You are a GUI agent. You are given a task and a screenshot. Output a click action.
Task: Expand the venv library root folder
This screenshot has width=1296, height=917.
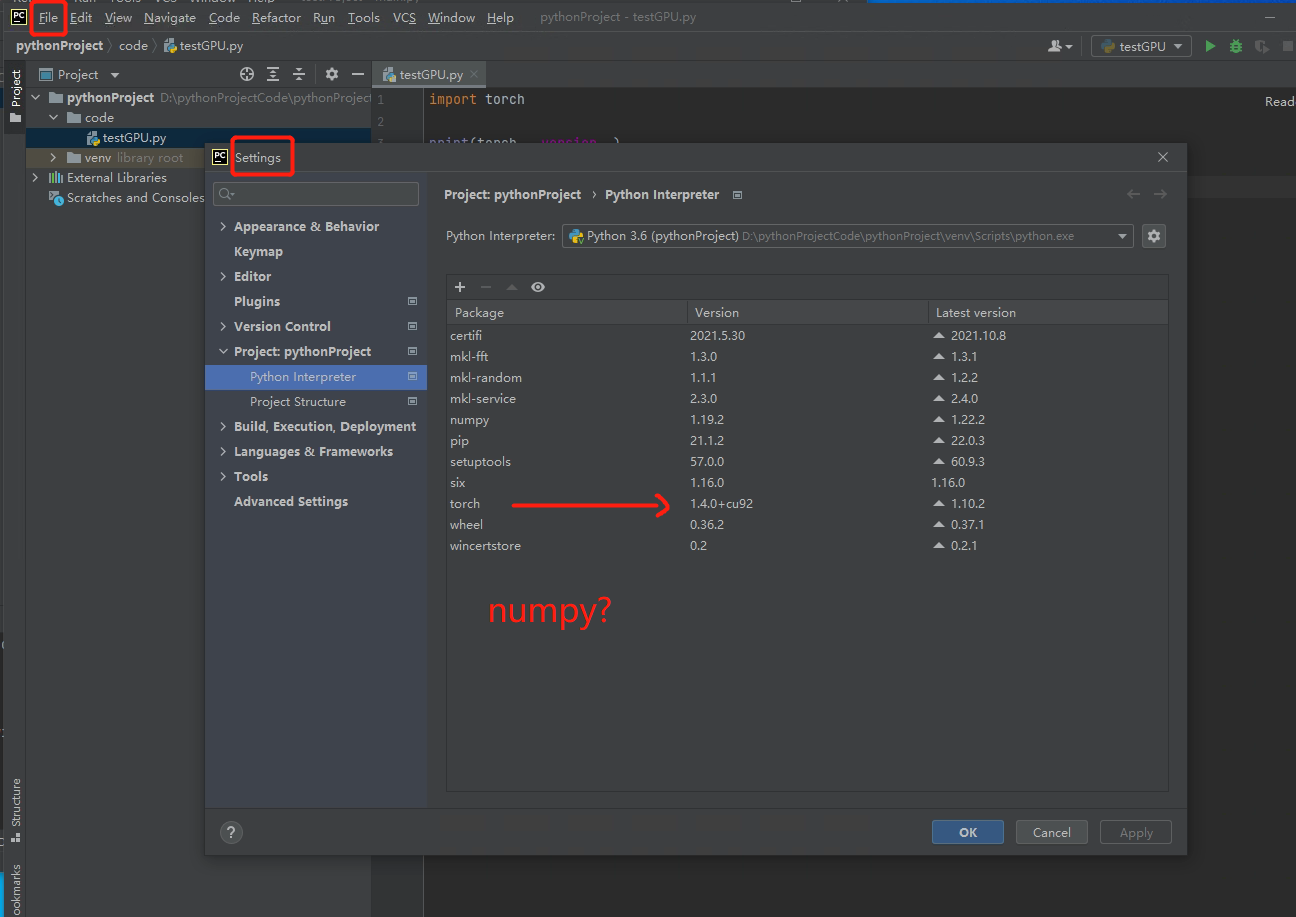tap(53, 158)
